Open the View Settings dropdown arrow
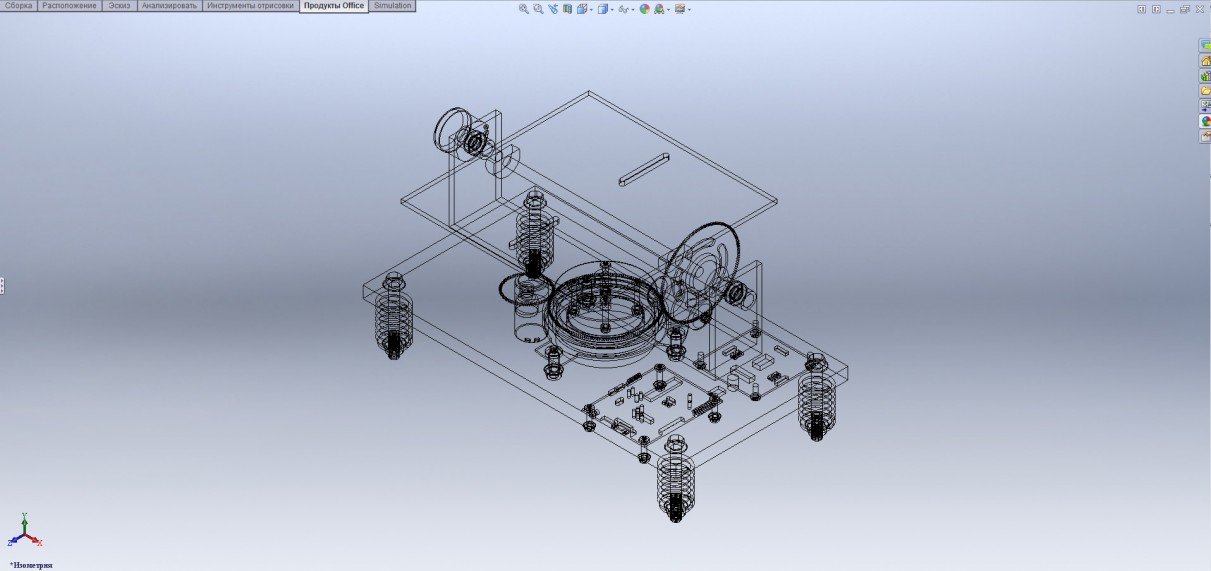This screenshot has height=571, width=1211. click(689, 10)
